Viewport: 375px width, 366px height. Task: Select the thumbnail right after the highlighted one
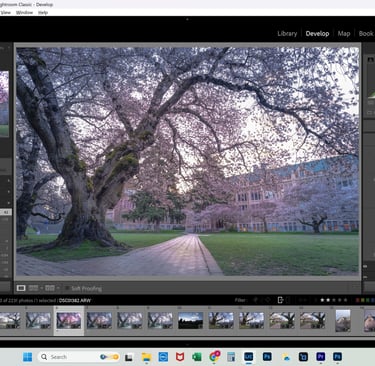click(x=99, y=320)
